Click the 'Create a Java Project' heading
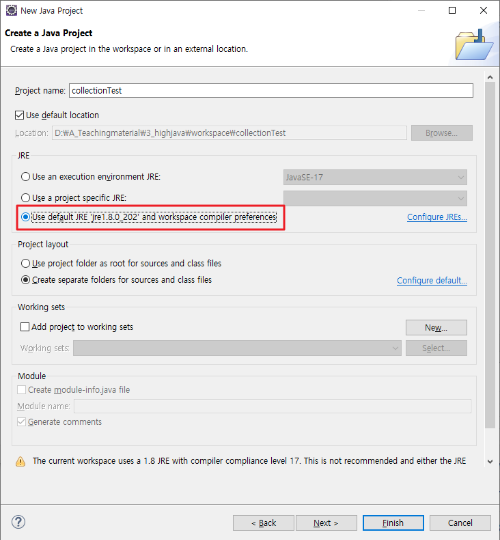This screenshot has height=540, width=500. [49, 33]
